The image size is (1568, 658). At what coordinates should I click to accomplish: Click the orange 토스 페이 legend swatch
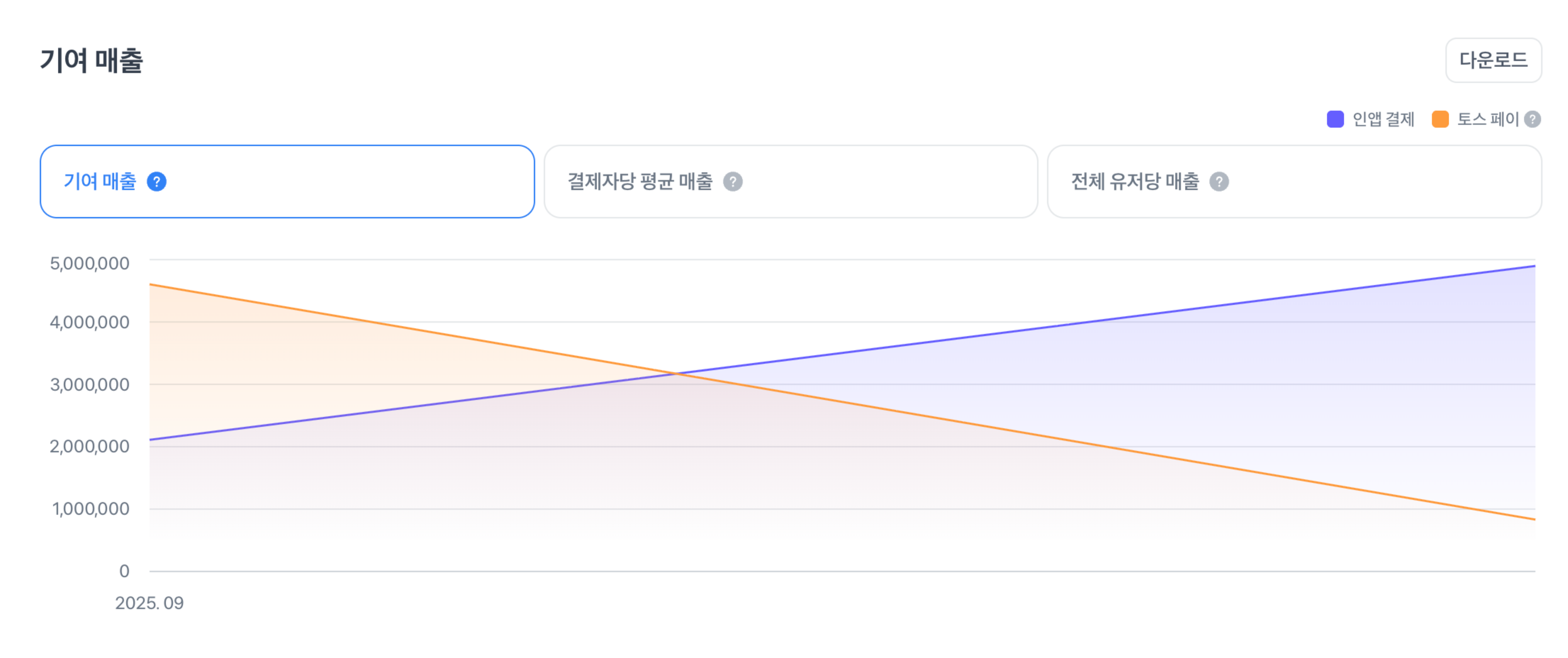coord(1440,119)
